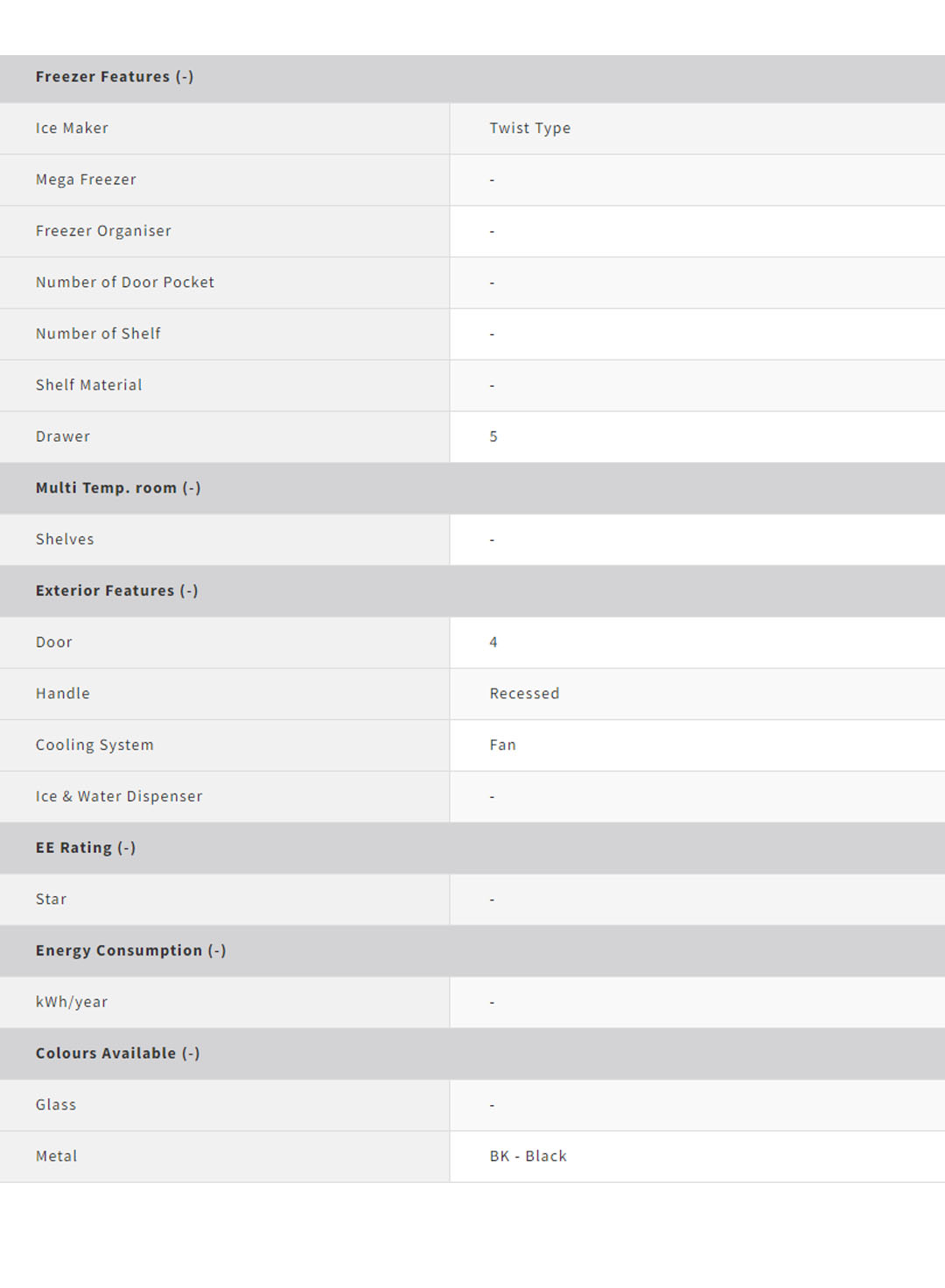Screen dimensions: 945x1288
Task: Collapse the Multi Temp. room section
Action: tap(191, 488)
